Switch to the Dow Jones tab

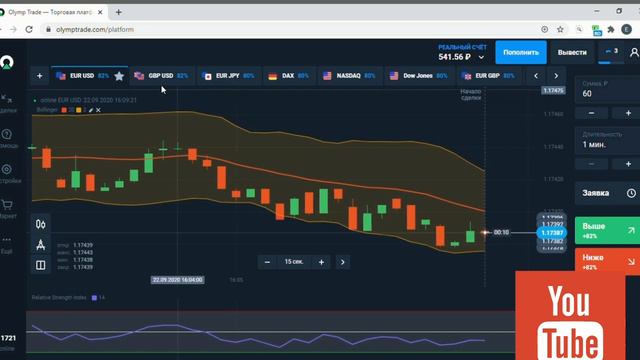point(419,76)
